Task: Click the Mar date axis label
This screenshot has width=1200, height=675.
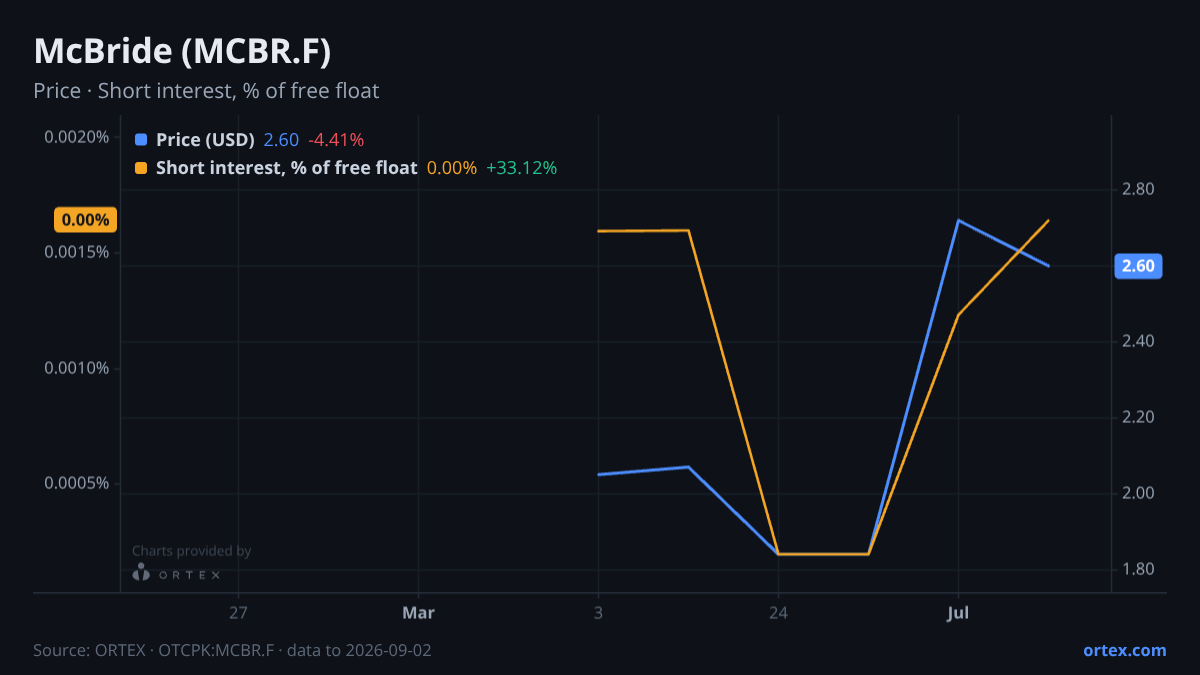Action: pos(418,612)
